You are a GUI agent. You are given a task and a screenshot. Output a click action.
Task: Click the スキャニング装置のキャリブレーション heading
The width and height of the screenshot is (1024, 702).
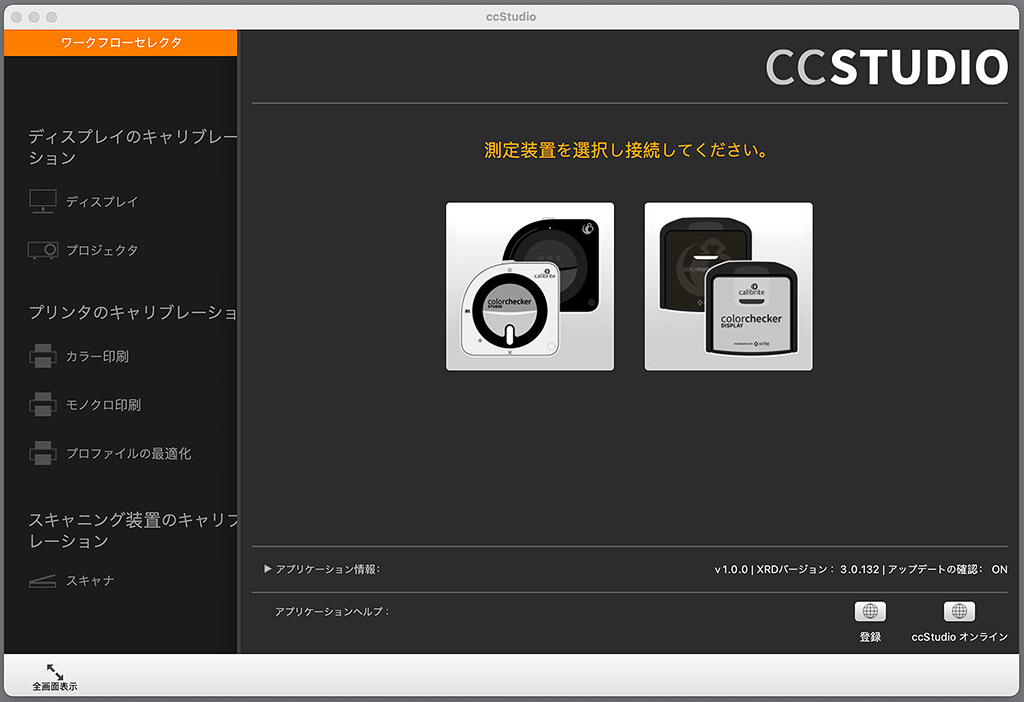tap(133, 530)
